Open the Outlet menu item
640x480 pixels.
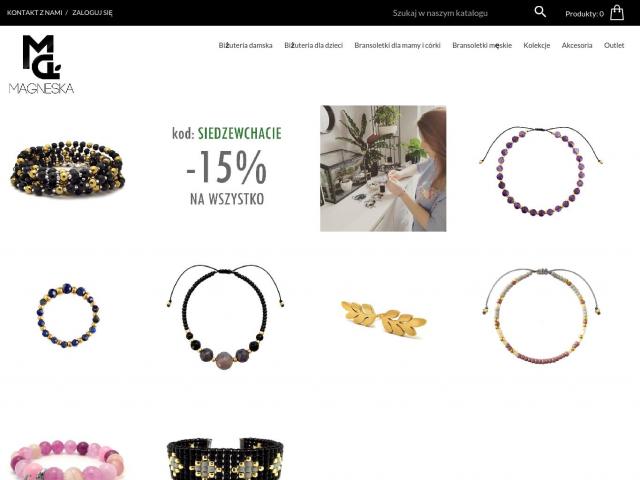click(614, 45)
